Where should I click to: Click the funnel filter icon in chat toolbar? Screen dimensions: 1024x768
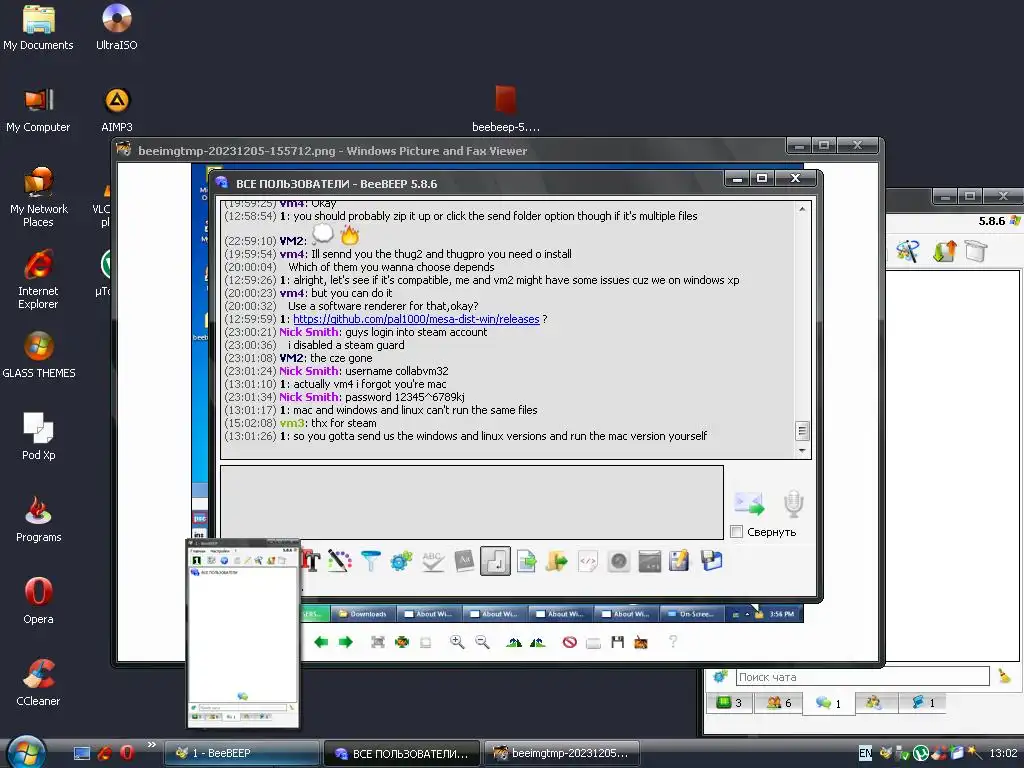[x=370, y=561]
